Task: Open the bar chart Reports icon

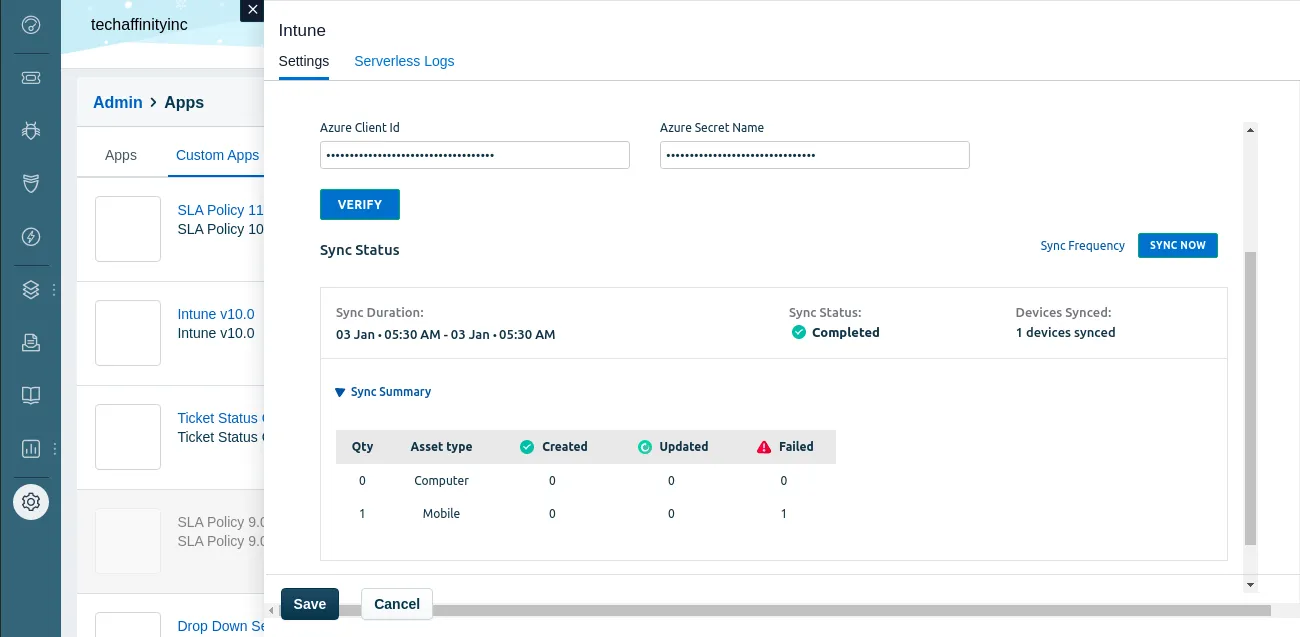Action: click(30, 448)
